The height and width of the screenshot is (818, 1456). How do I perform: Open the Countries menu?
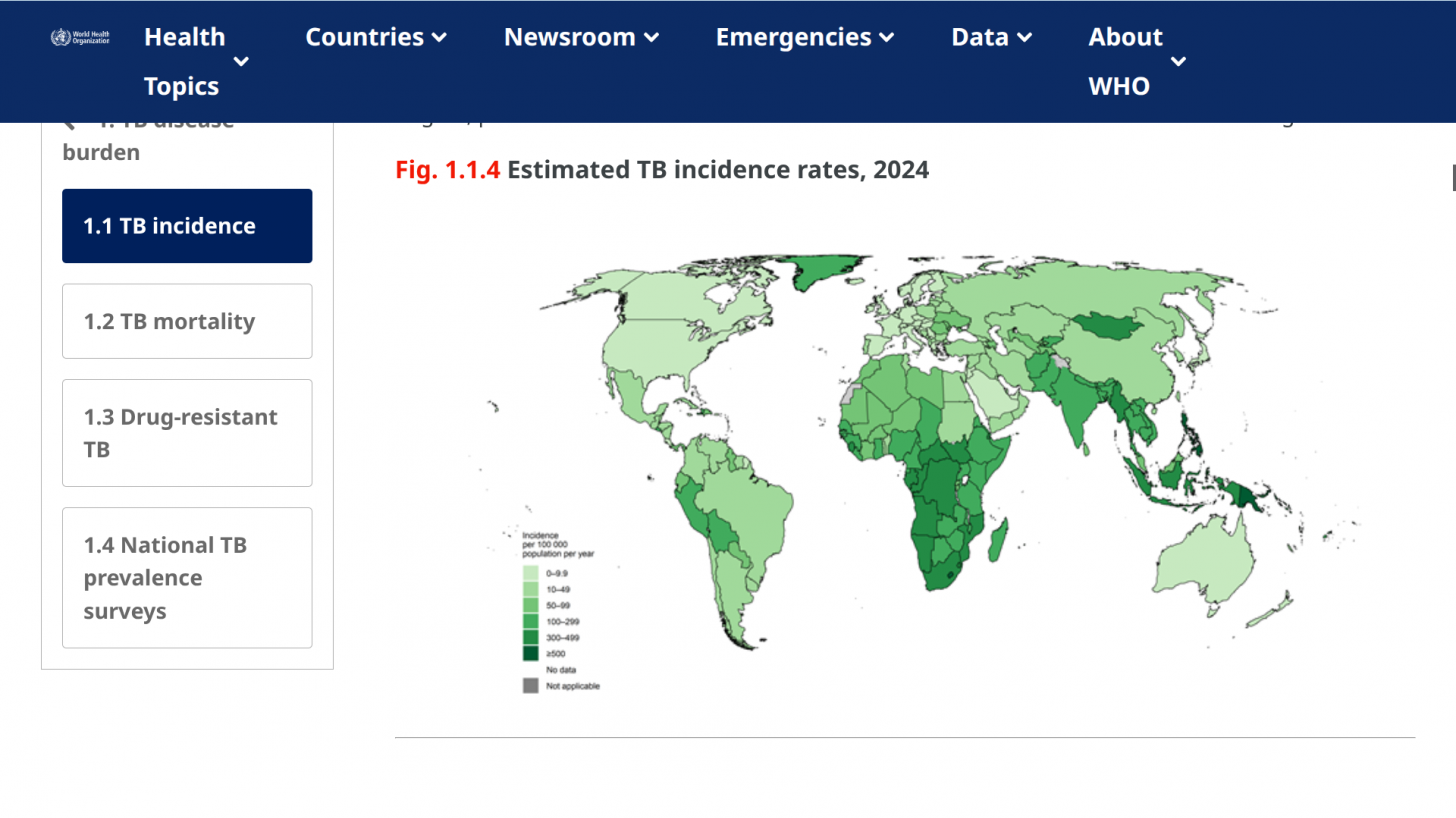pyautogui.click(x=375, y=37)
